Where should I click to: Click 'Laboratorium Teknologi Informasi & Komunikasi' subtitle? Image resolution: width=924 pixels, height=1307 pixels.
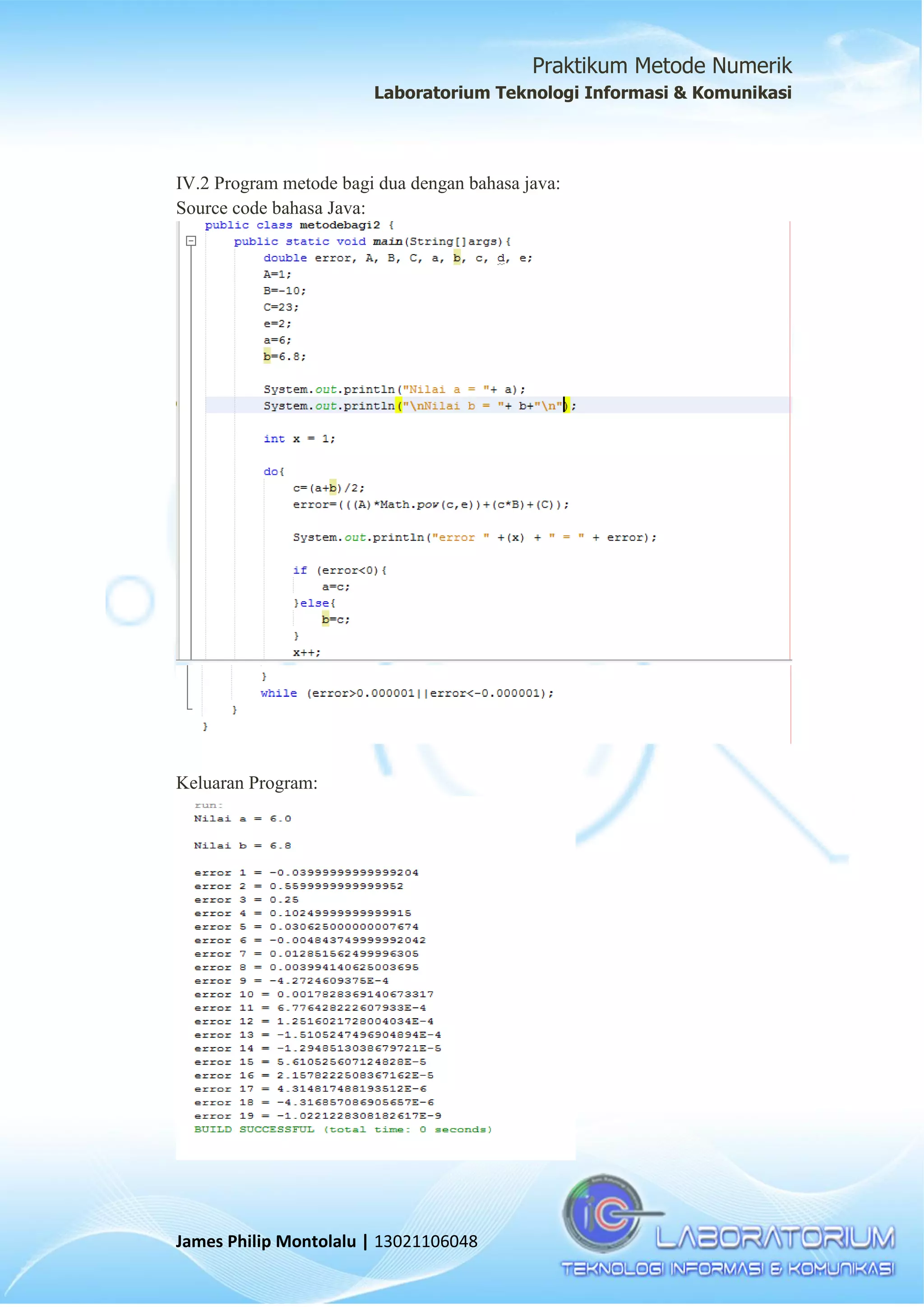pyautogui.click(x=582, y=93)
